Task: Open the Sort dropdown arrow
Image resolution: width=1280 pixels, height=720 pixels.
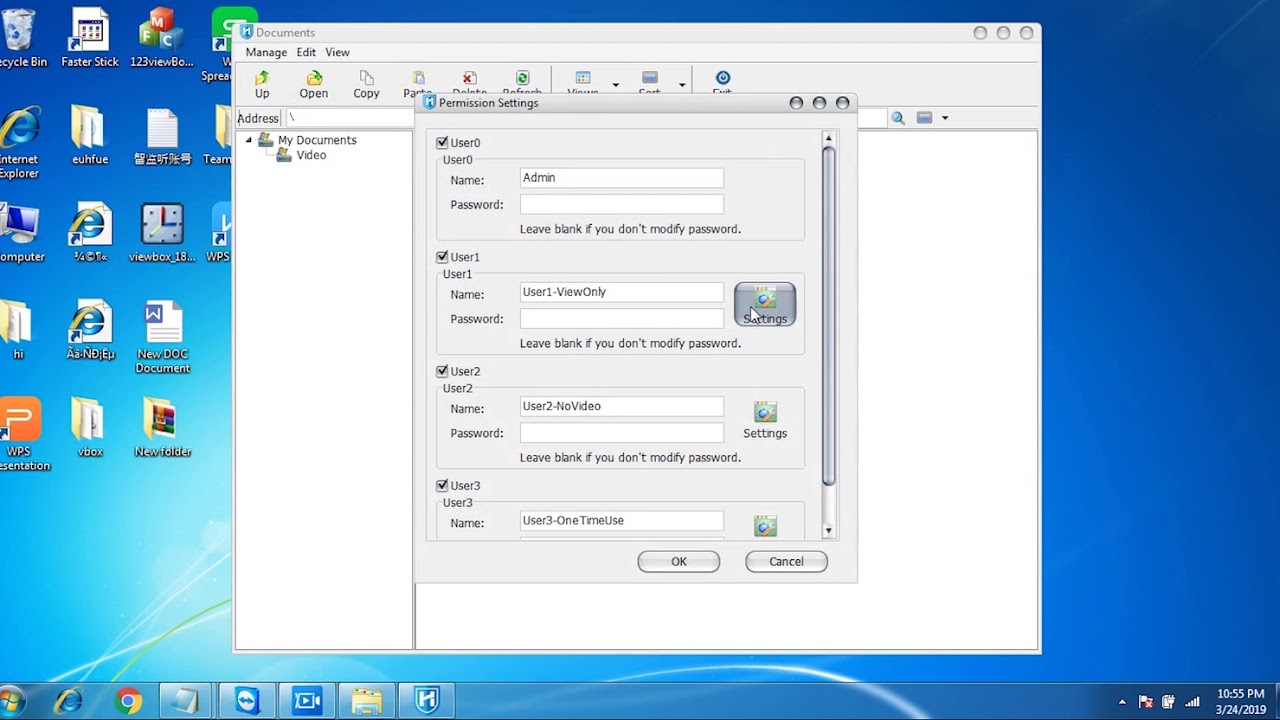Action: [x=682, y=85]
